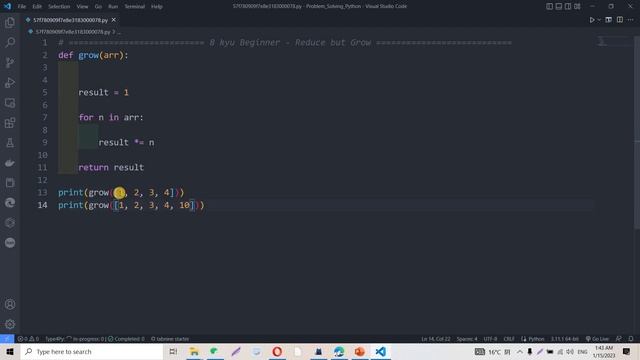Open the ENG input language indicator
Image resolution: width=640 pixels, height=360 pixels.
point(582,351)
